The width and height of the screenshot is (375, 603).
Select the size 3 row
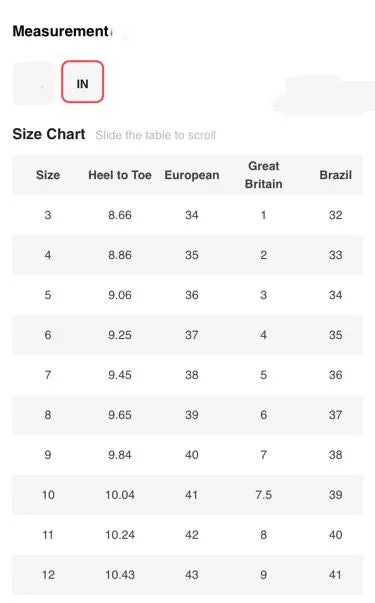(x=187, y=215)
